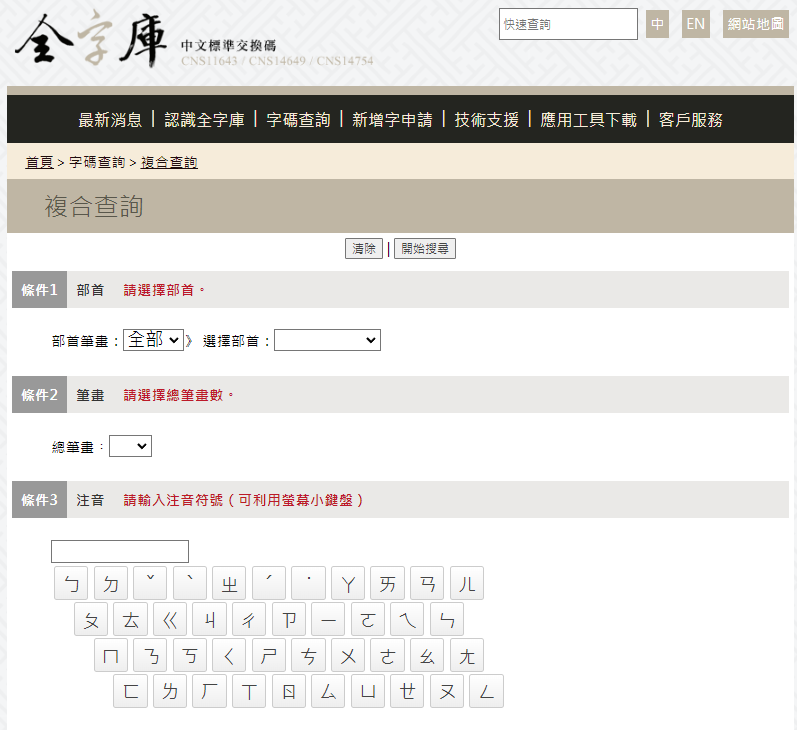Click the ㄌ key

[x=170, y=691]
